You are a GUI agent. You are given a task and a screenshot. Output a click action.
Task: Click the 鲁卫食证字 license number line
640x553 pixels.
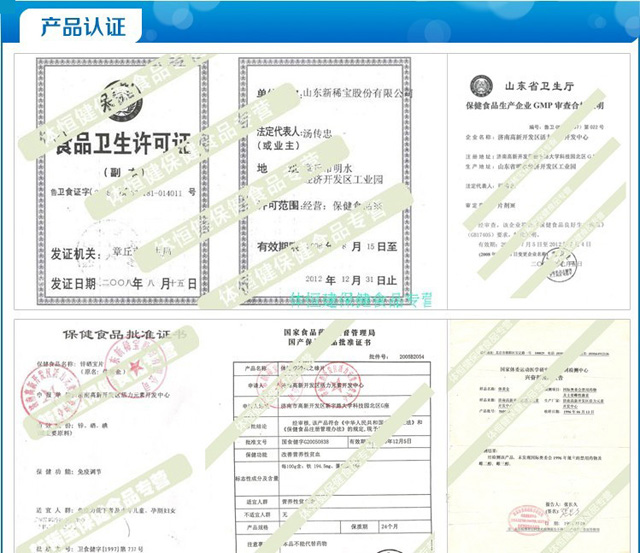[x=123, y=192]
